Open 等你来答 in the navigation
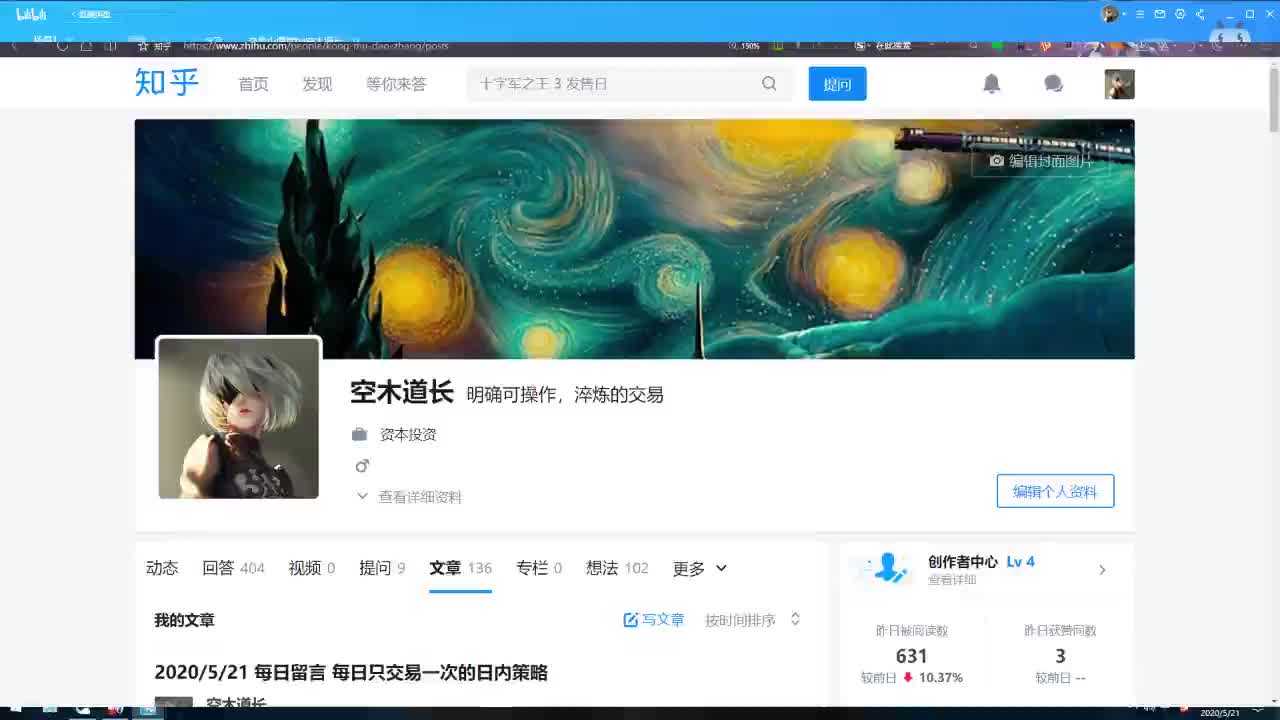Image resolution: width=1280 pixels, height=720 pixels. click(396, 84)
